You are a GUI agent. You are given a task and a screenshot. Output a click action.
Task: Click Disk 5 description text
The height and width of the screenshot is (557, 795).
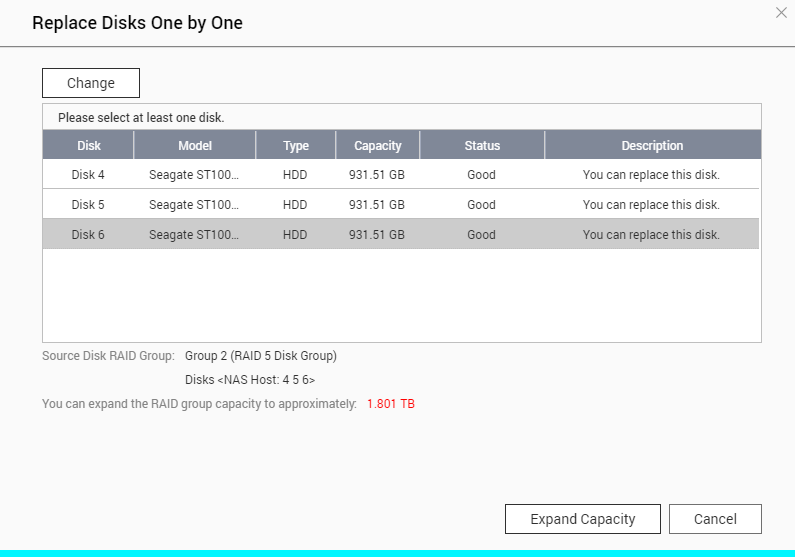tap(651, 205)
